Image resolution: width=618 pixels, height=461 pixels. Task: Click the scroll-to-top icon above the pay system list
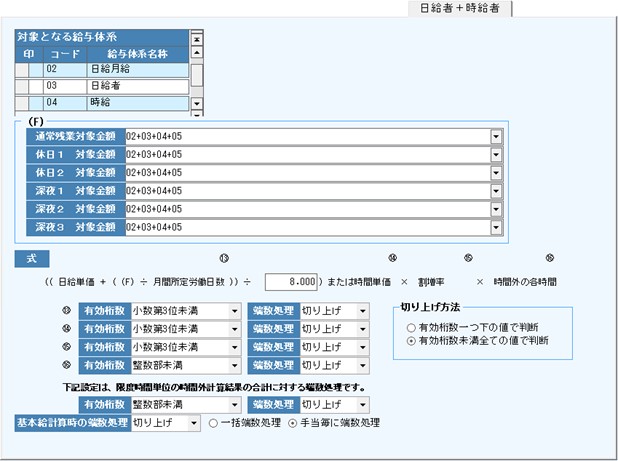(x=197, y=39)
